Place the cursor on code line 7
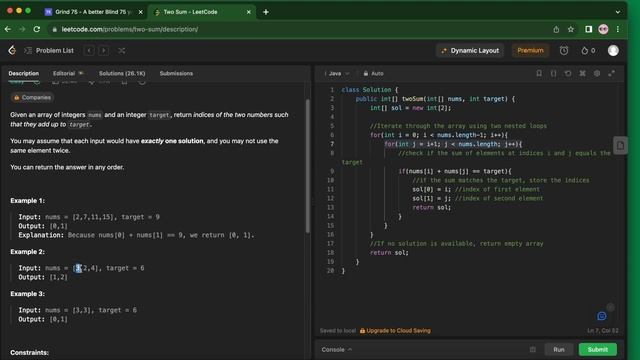 [453, 144]
